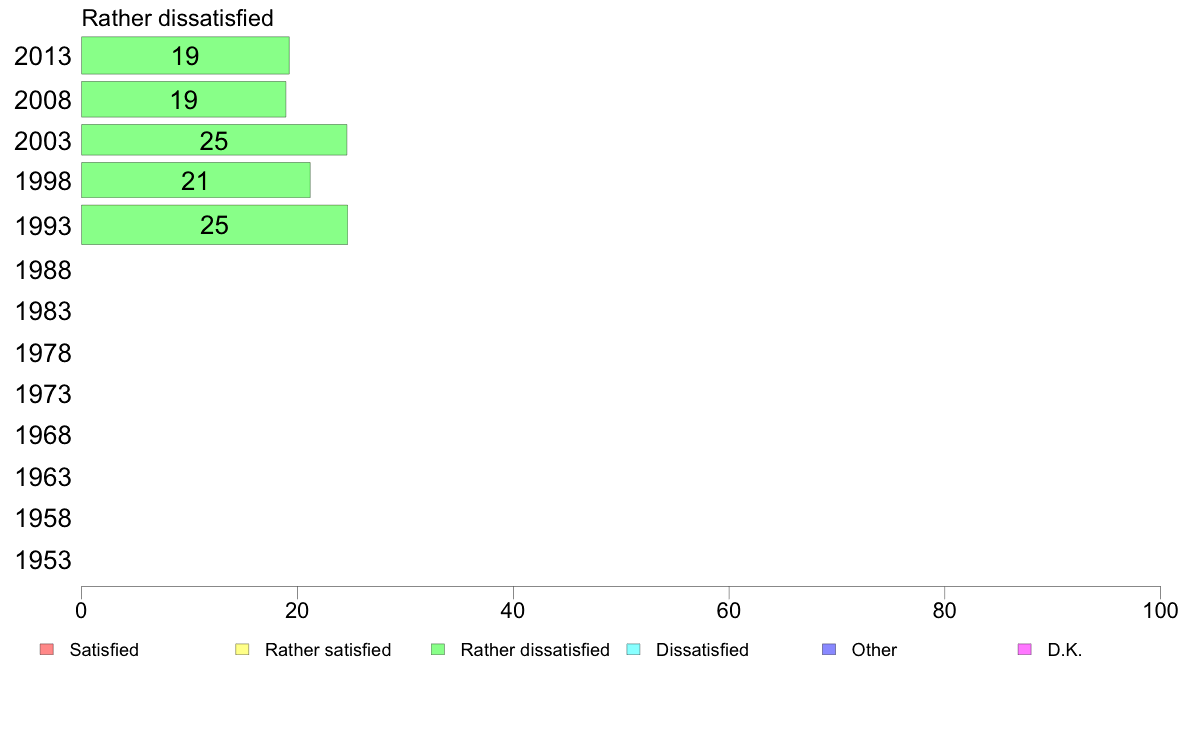Select the 1998 bar showing 21
Screen dimensions: 1188x736
coord(195,180)
